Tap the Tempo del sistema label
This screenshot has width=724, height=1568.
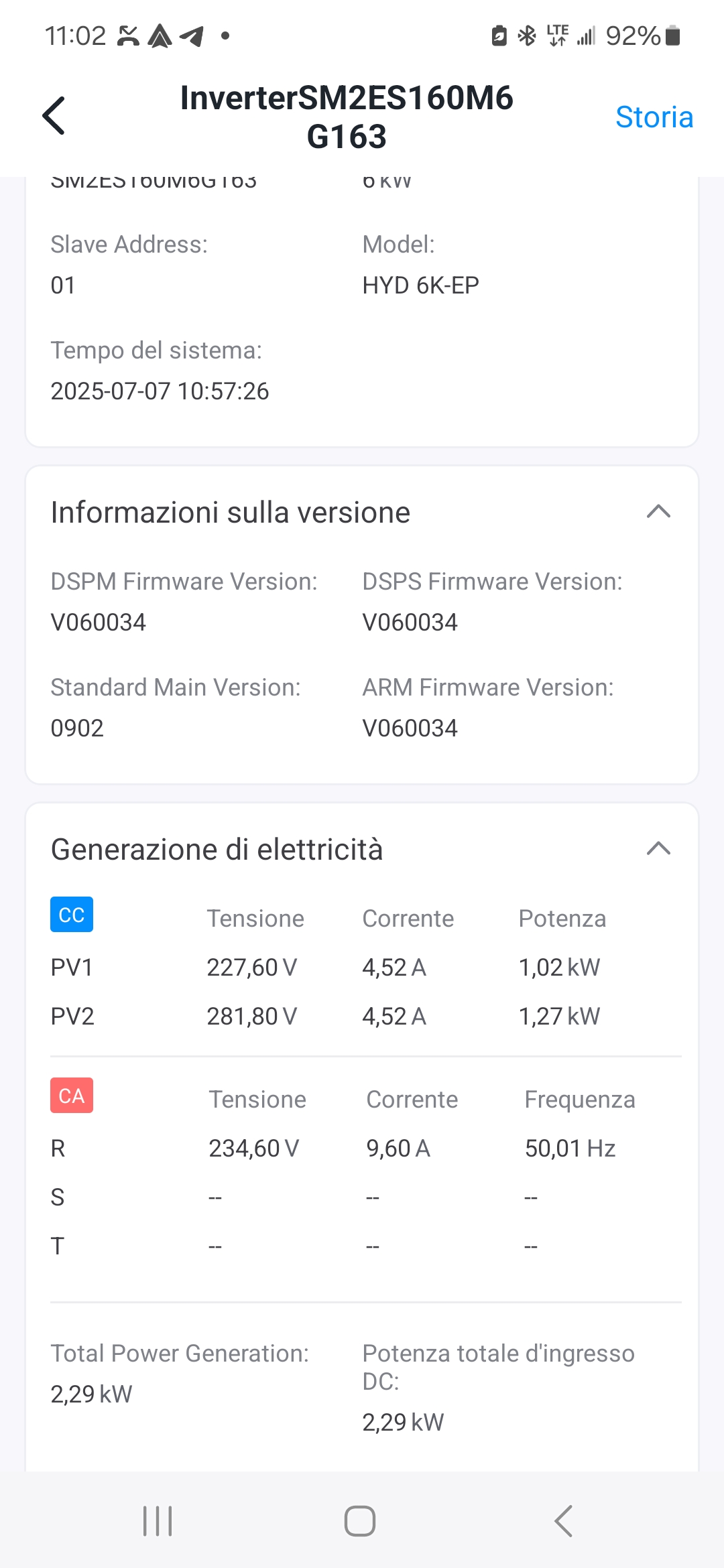(156, 350)
